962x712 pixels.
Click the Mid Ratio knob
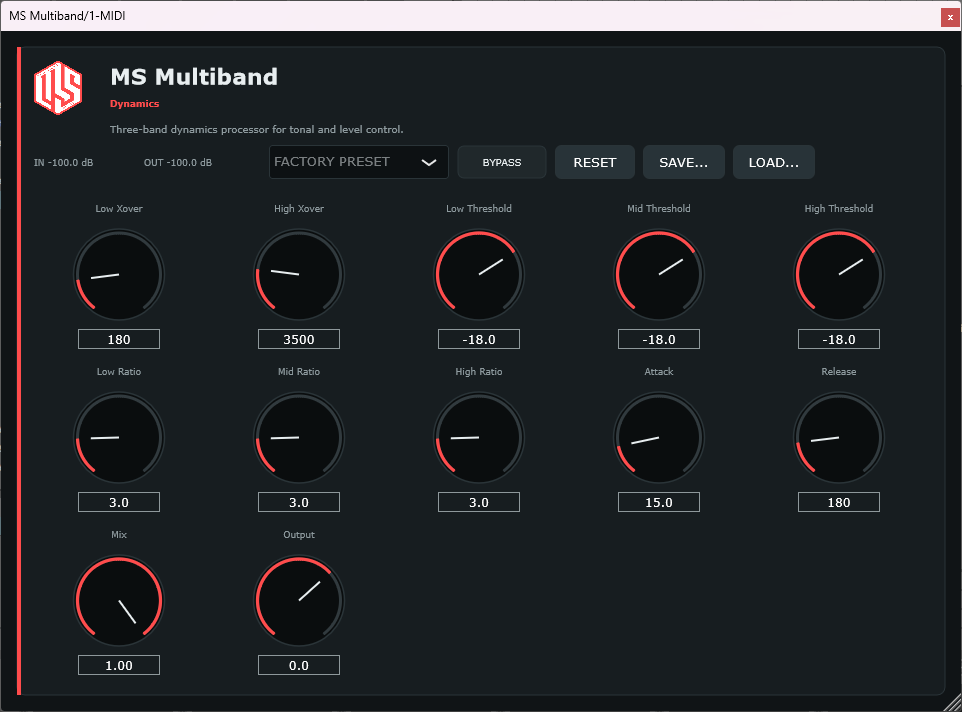point(299,438)
